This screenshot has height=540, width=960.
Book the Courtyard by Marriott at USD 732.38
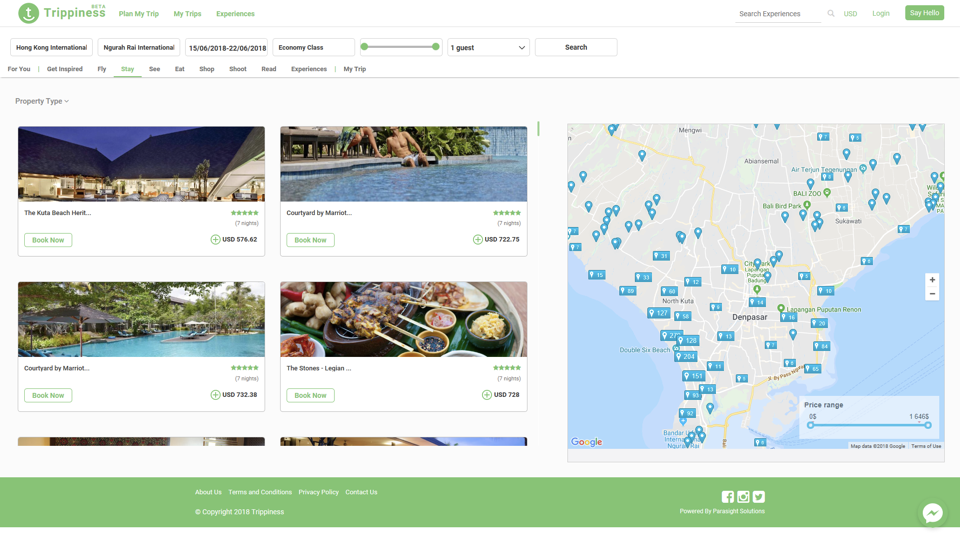click(48, 396)
